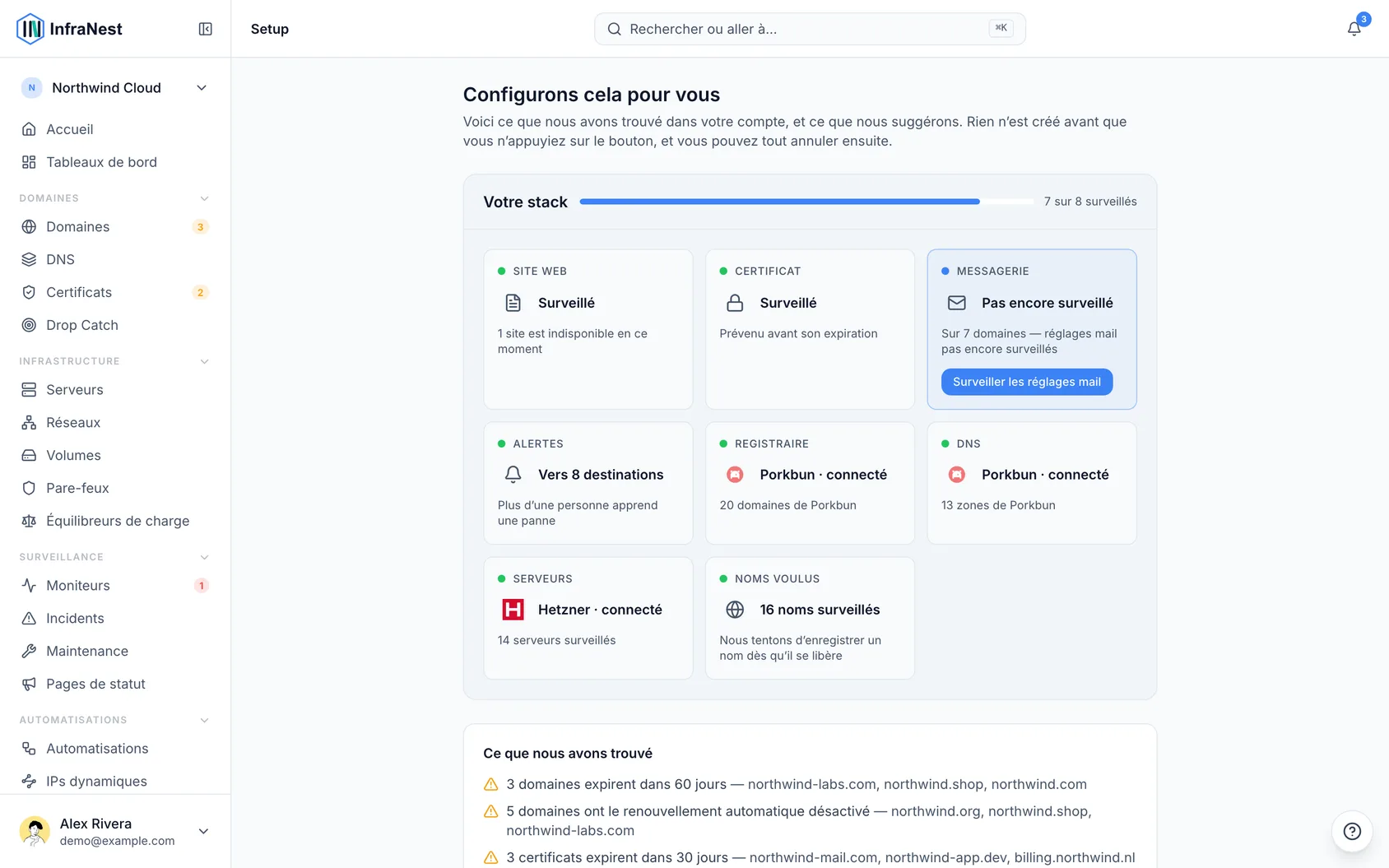Open the Alex Rivera account menu
1389x868 pixels.
tap(115, 831)
